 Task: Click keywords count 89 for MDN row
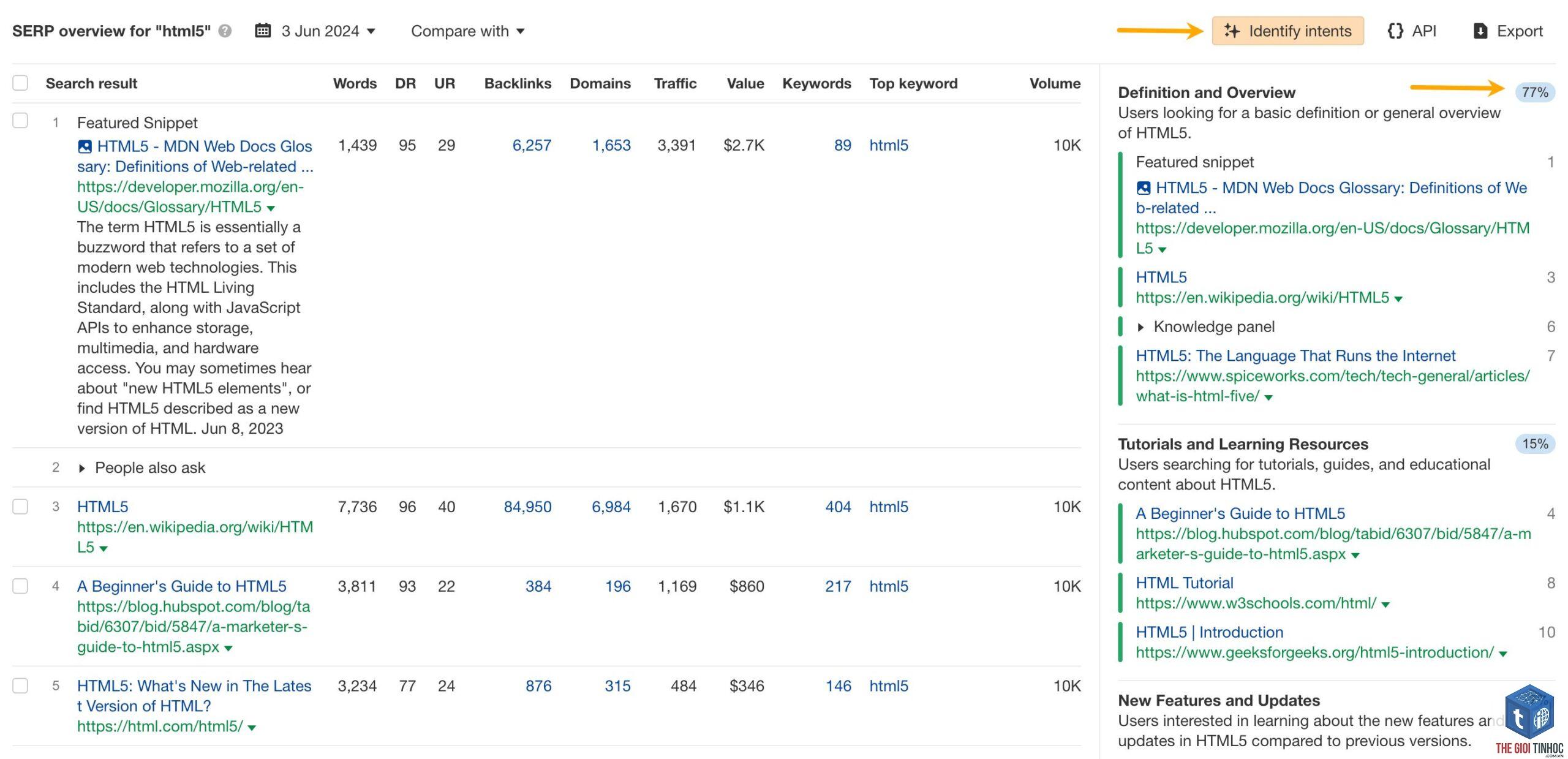pyautogui.click(x=843, y=145)
